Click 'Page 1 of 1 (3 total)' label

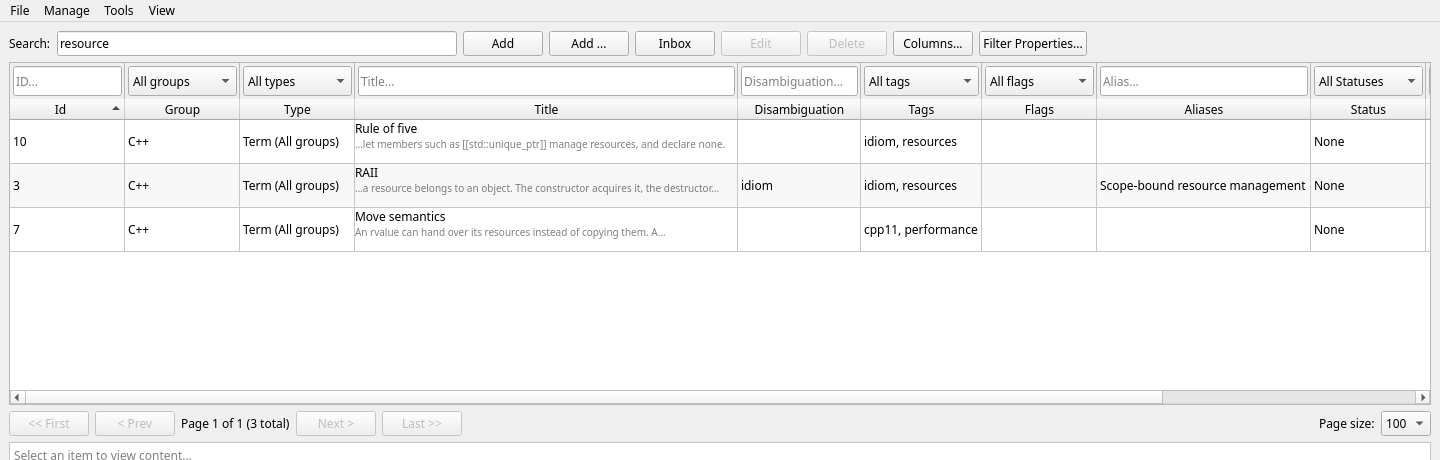(x=235, y=424)
